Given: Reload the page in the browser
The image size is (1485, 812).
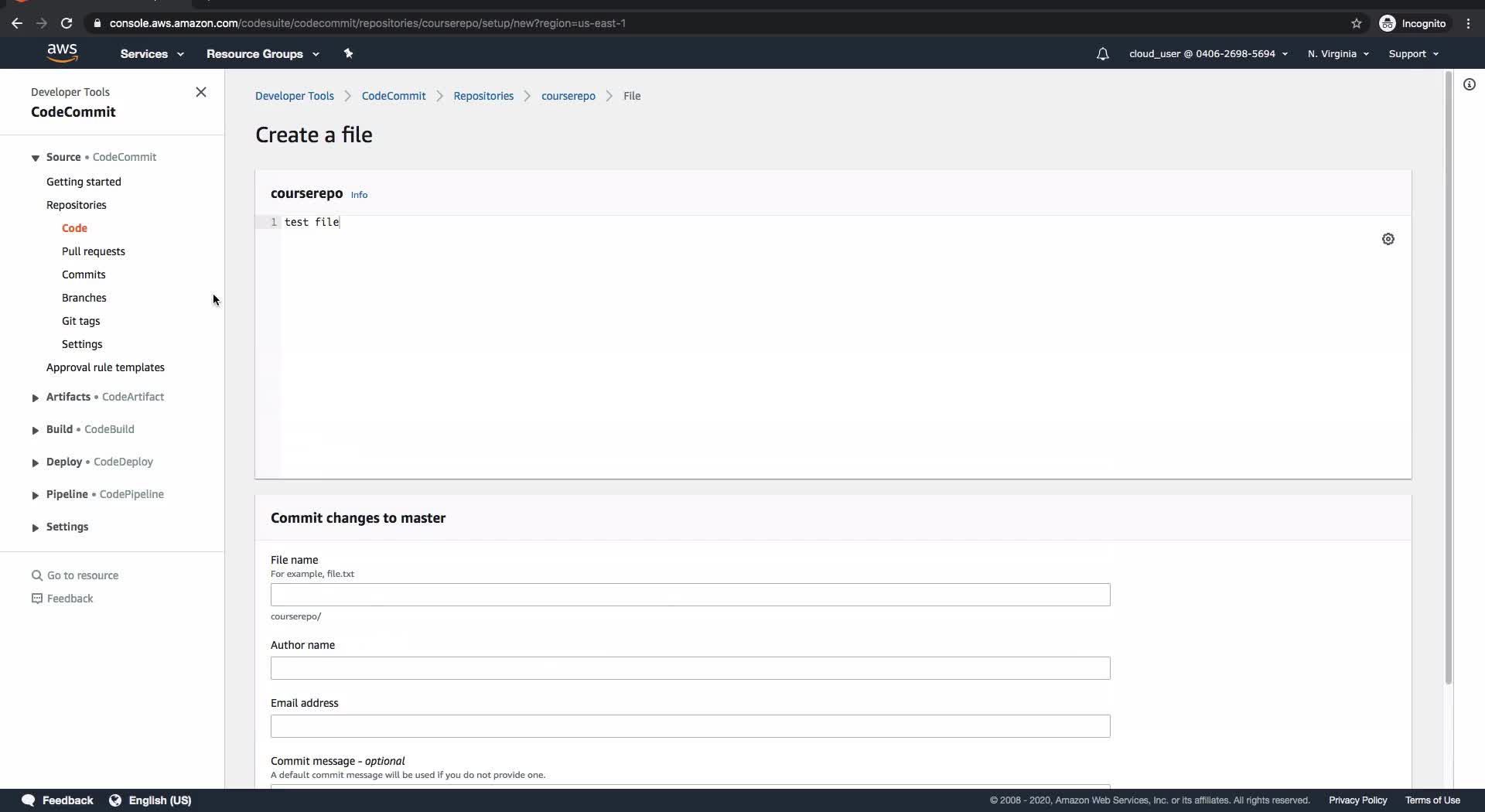Looking at the screenshot, I should point(67,23).
